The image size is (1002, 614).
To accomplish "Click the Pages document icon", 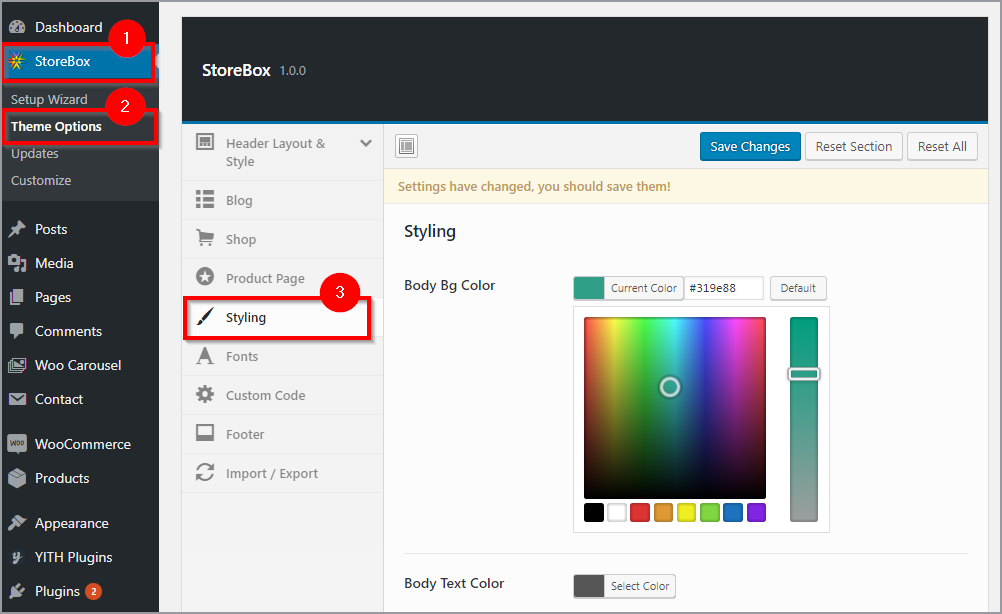I will click(17, 297).
